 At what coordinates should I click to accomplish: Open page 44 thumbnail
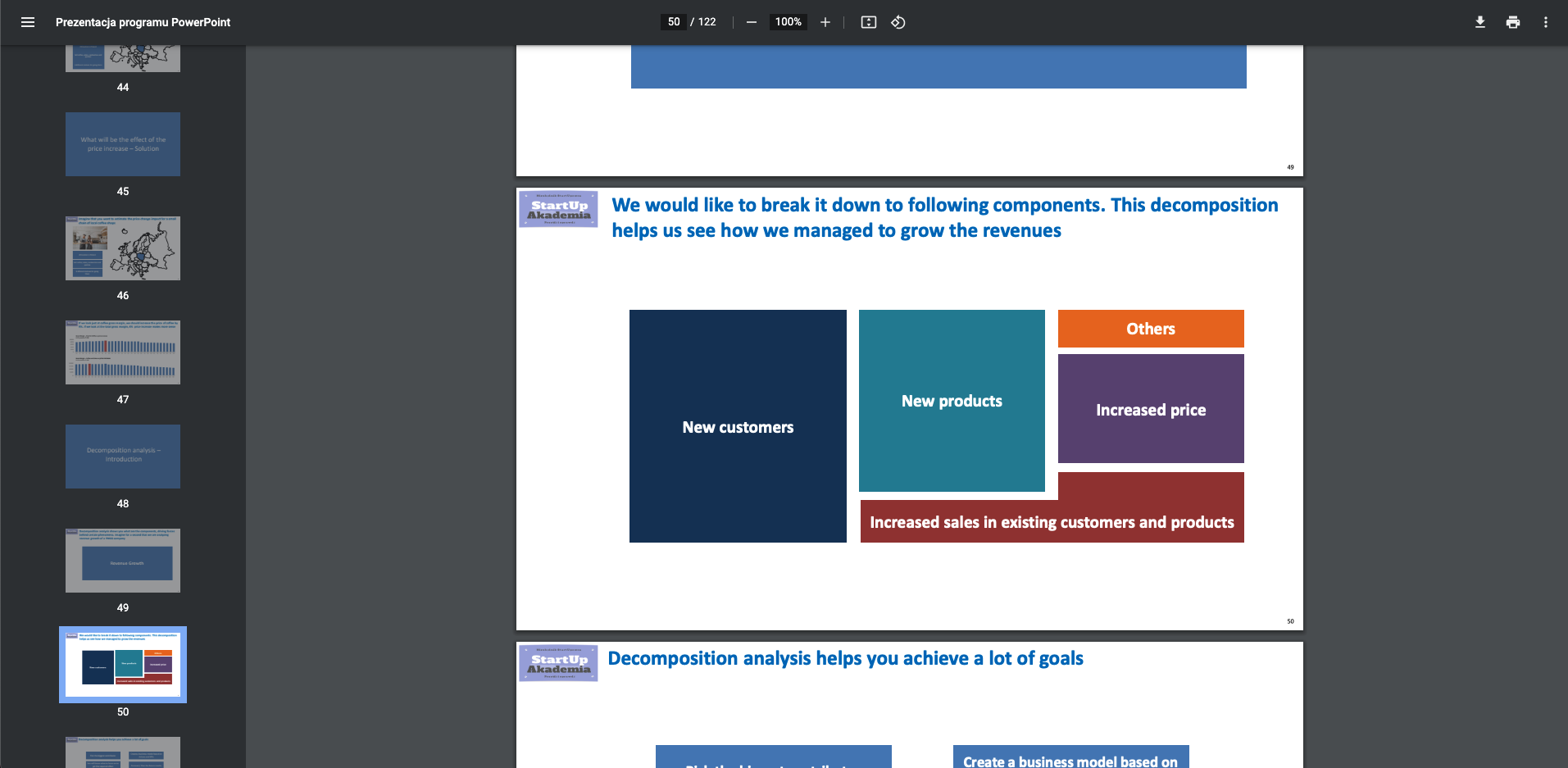coord(123,58)
